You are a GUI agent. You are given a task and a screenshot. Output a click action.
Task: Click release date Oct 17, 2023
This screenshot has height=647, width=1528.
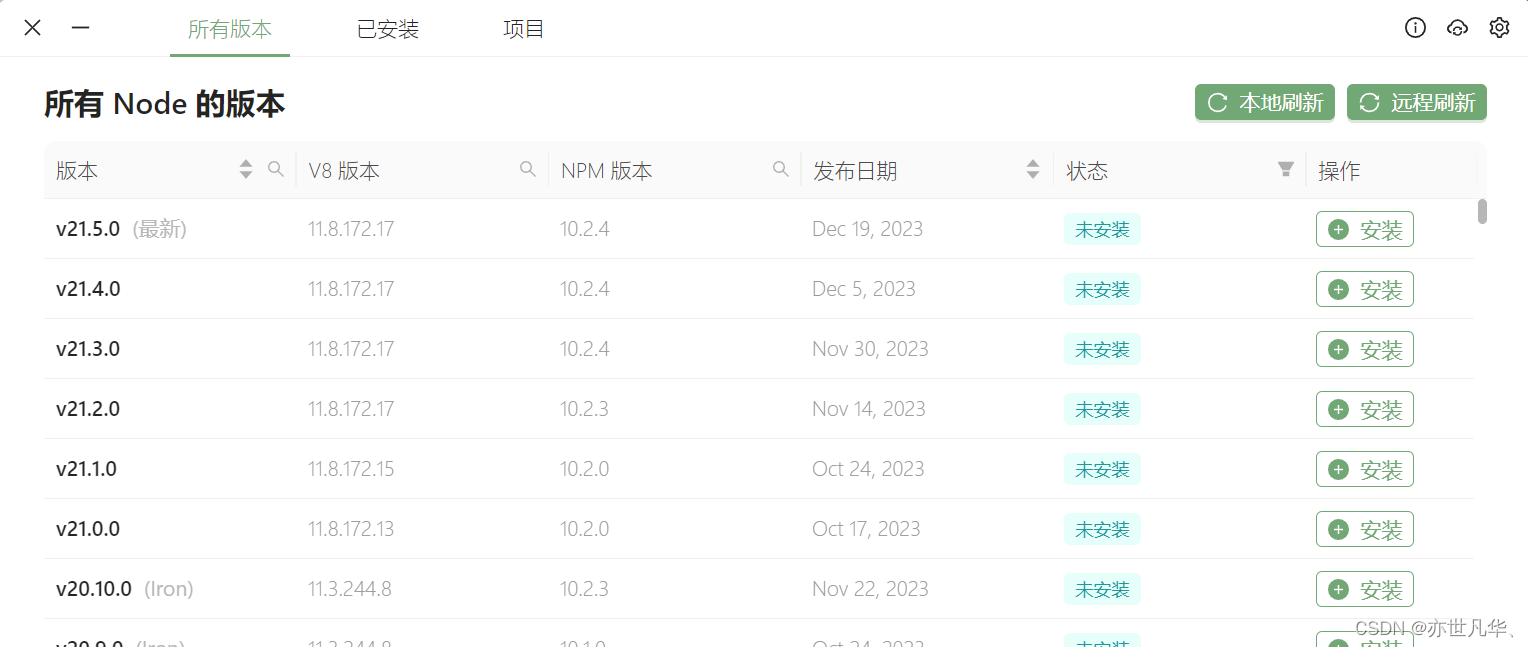[866, 529]
